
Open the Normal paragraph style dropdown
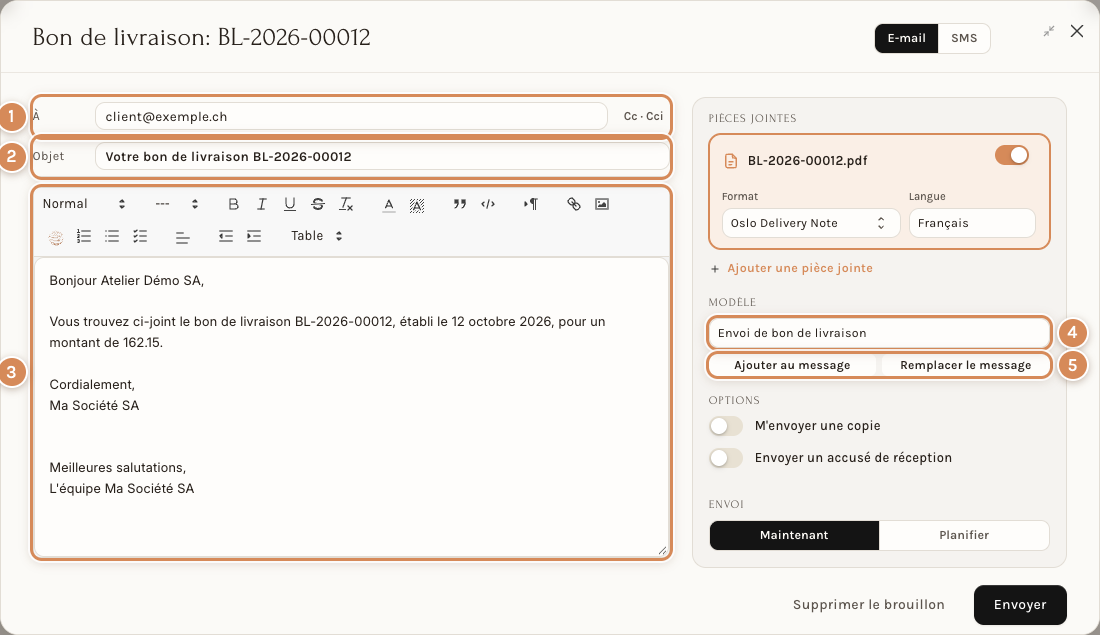point(83,204)
